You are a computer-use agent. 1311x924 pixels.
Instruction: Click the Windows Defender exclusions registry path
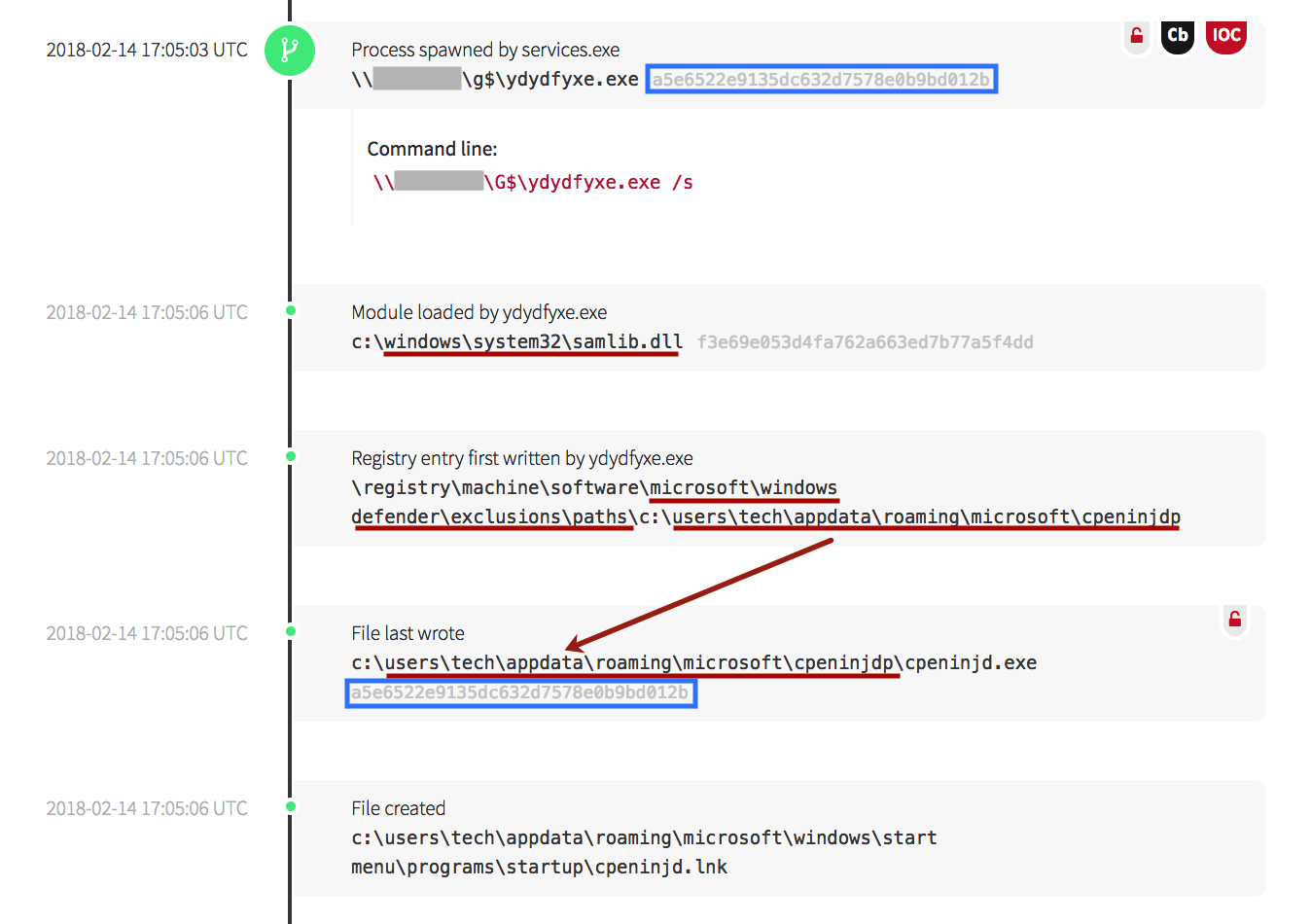pyautogui.click(x=765, y=503)
